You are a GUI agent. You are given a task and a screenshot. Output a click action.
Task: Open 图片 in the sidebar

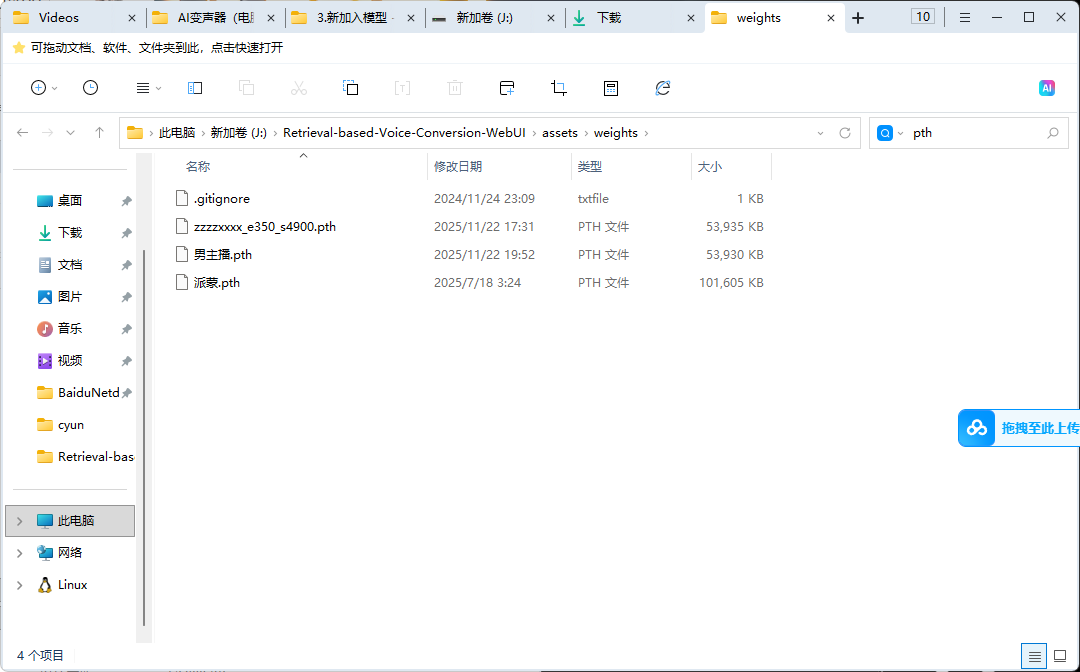[70, 297]
